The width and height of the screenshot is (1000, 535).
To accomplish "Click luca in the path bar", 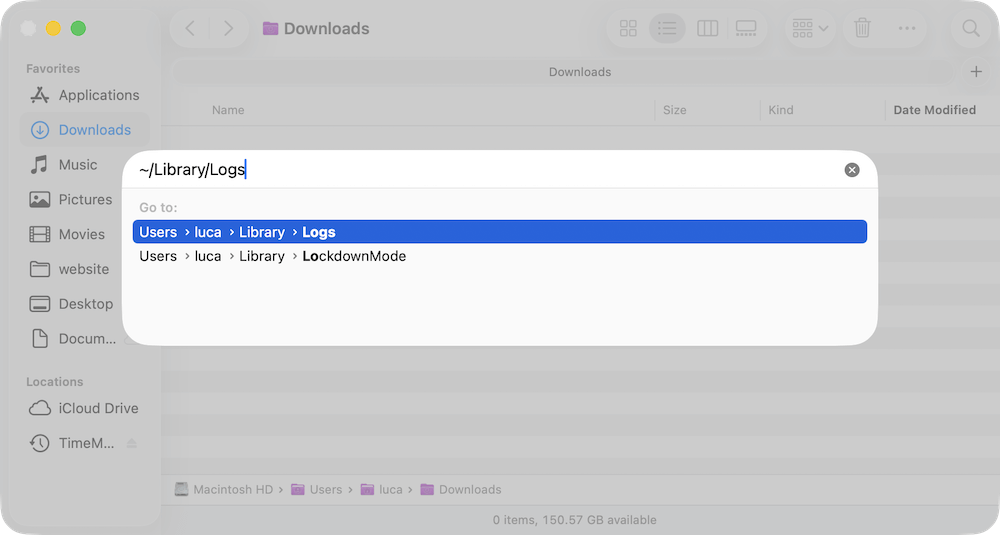I will [x=381, y=489].
